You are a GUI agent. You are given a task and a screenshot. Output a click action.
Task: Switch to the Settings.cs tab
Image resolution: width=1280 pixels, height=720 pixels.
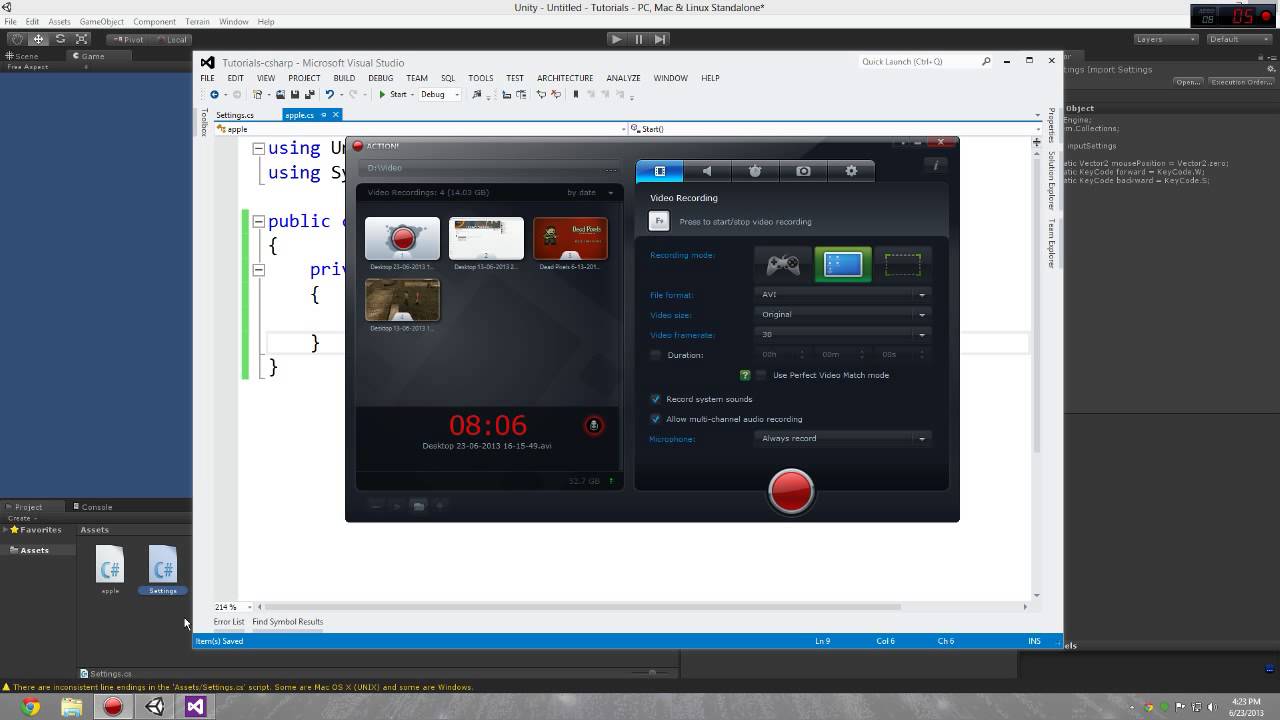coord(236,115)
